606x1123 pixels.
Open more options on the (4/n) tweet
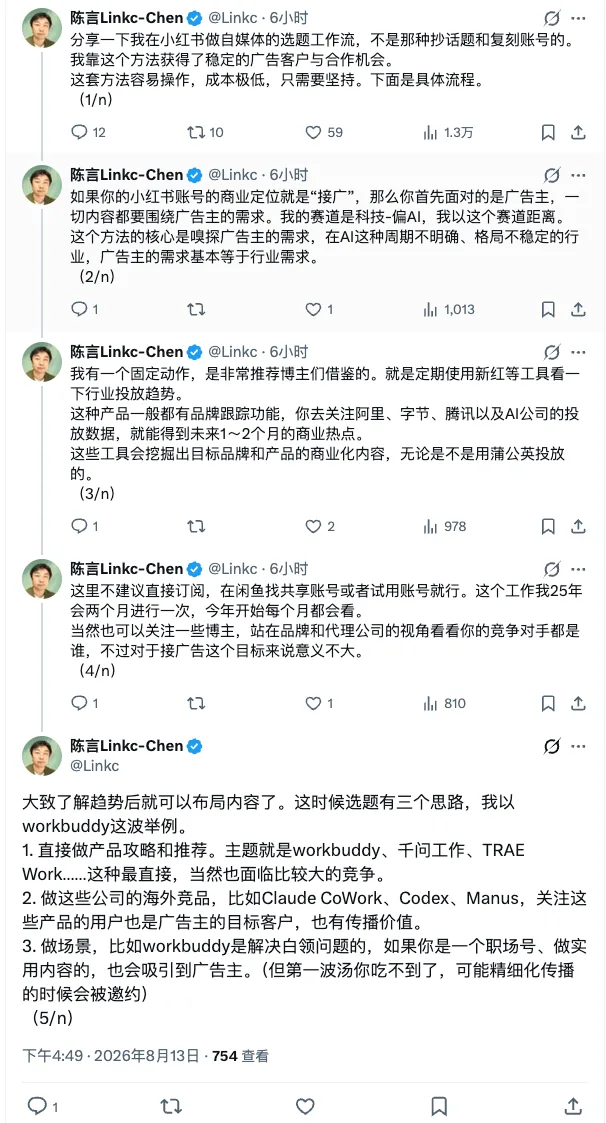[578, 569]
